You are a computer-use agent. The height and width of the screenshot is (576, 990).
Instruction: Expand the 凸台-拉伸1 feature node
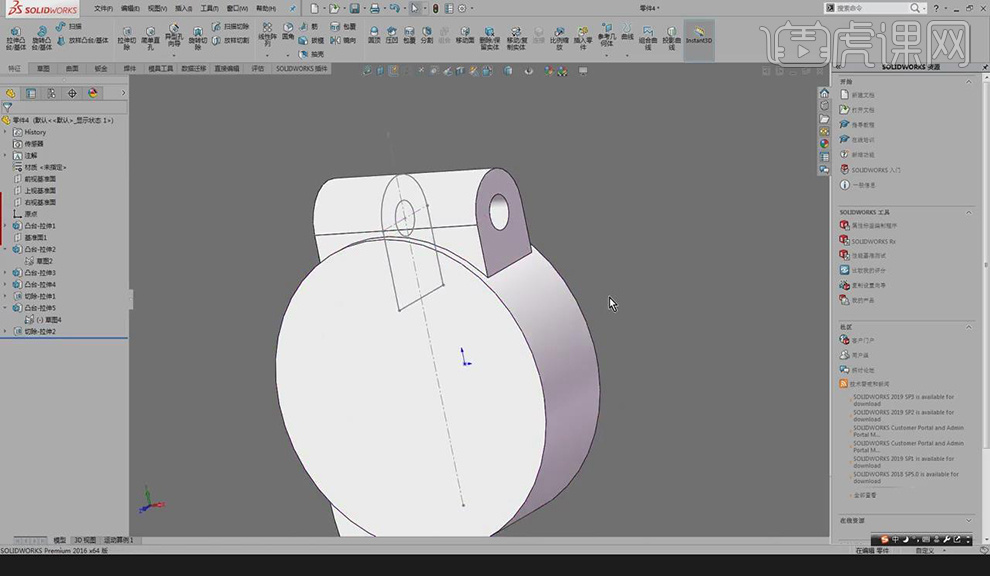pyautogui.click(x=5, y=226)
